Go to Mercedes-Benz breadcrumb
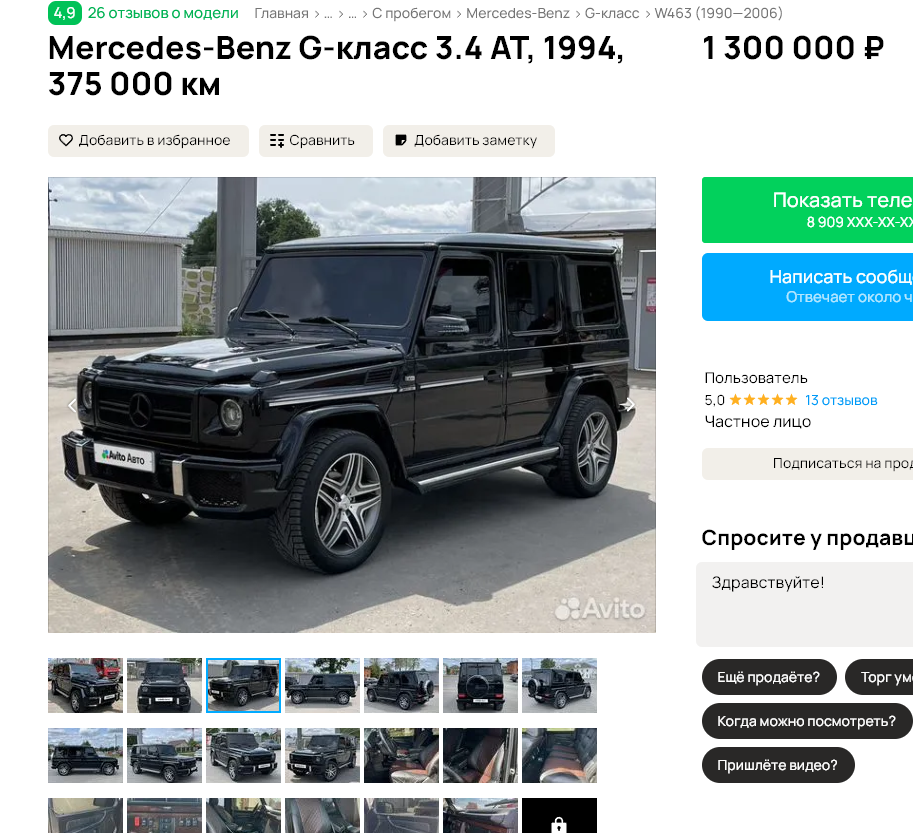913x833 pixels. tap(518, 13)
